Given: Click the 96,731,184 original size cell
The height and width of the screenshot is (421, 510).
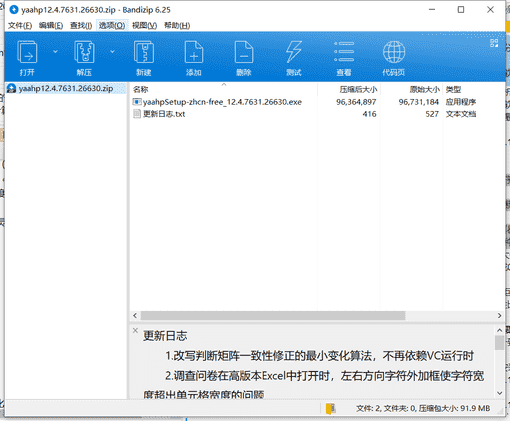Looking at the screenshot, I should pyautogui.click(x=419, y=102).
